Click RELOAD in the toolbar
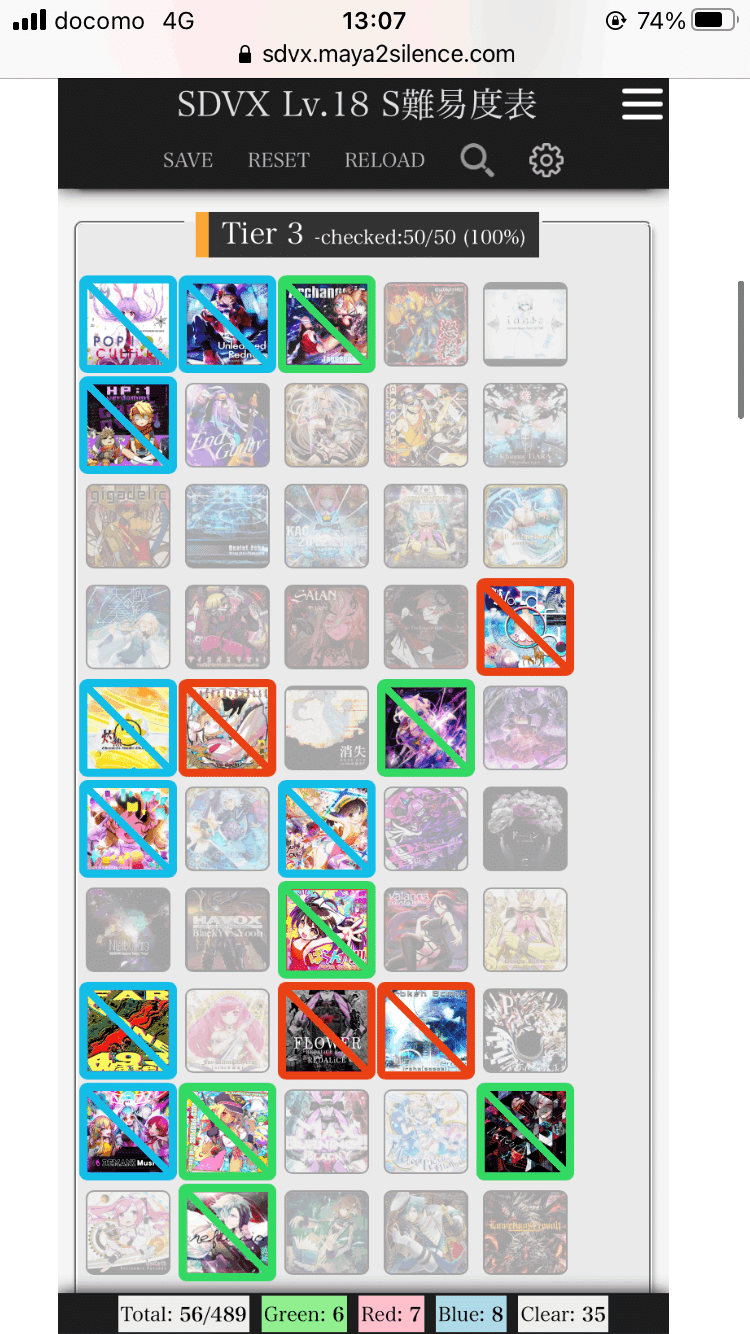Screen dimensions: 750x1334 click(x=385, y=160)
